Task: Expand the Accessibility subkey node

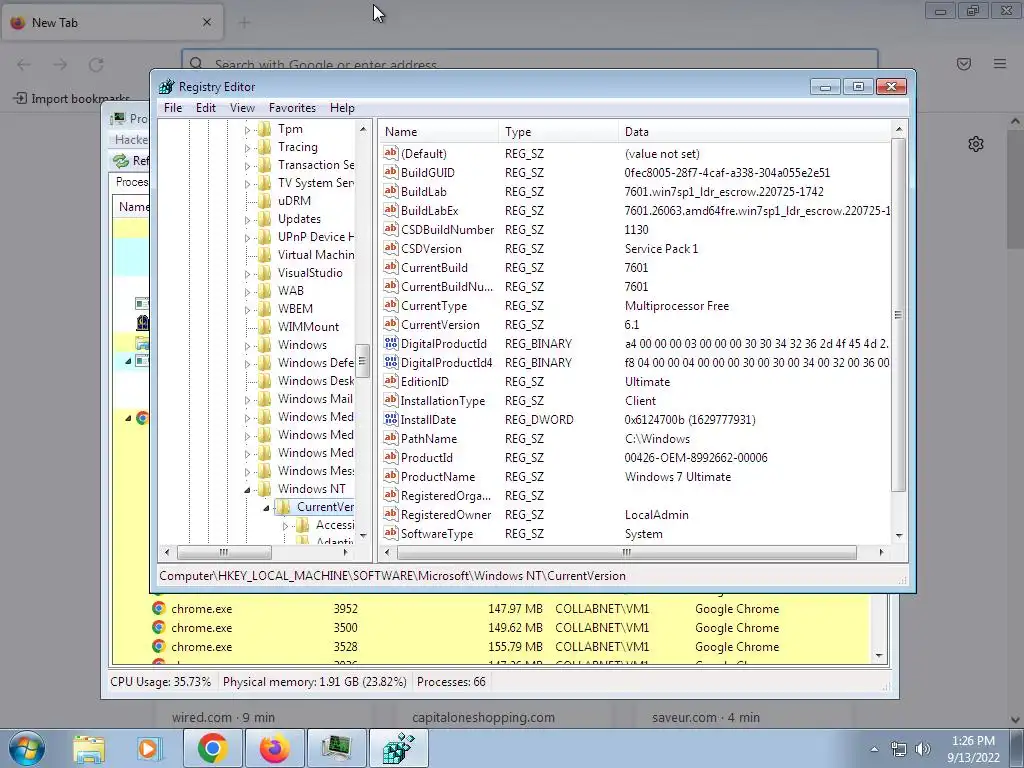Action: coord(285,526)
